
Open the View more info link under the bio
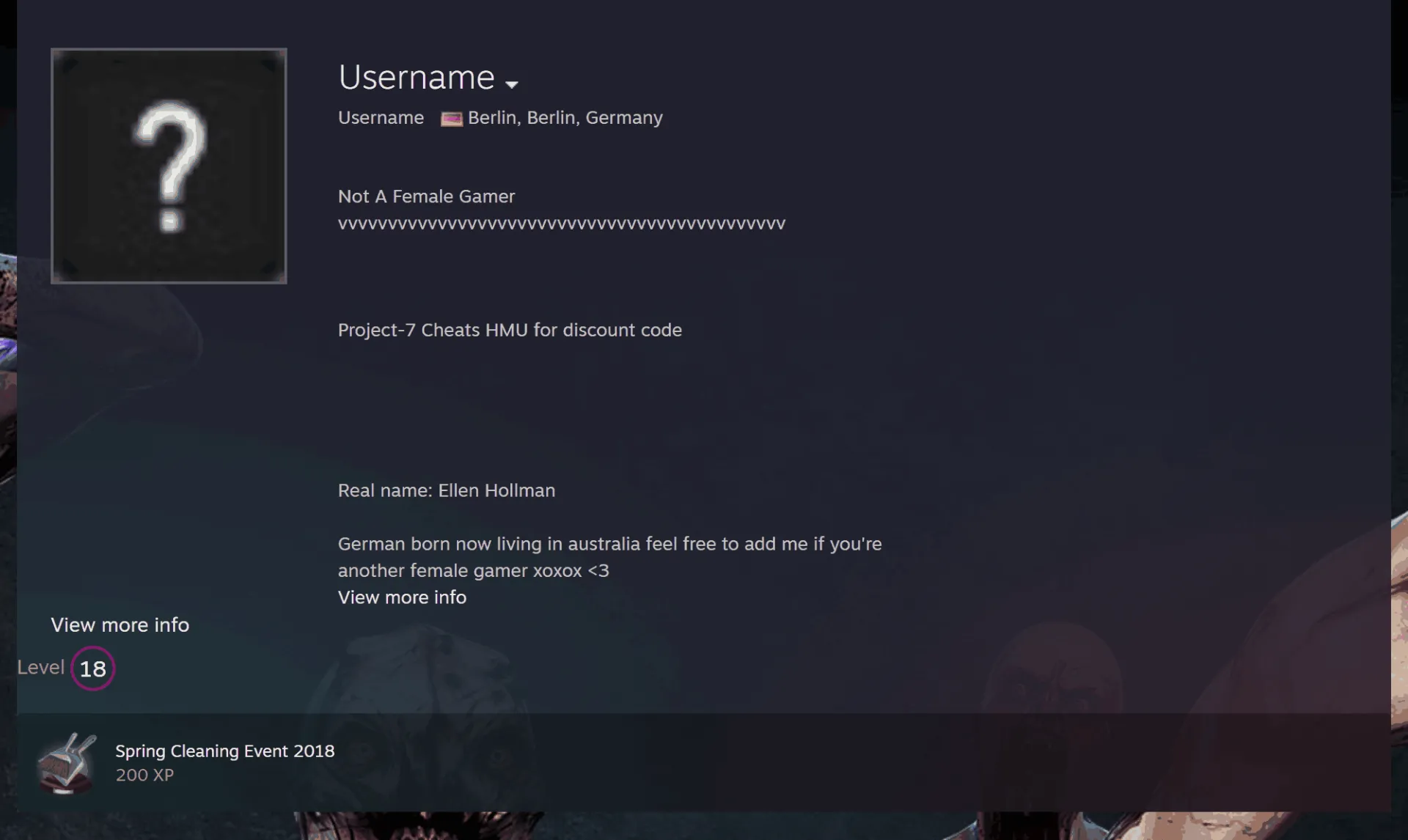pyautogui.click(x=402, y=597)
